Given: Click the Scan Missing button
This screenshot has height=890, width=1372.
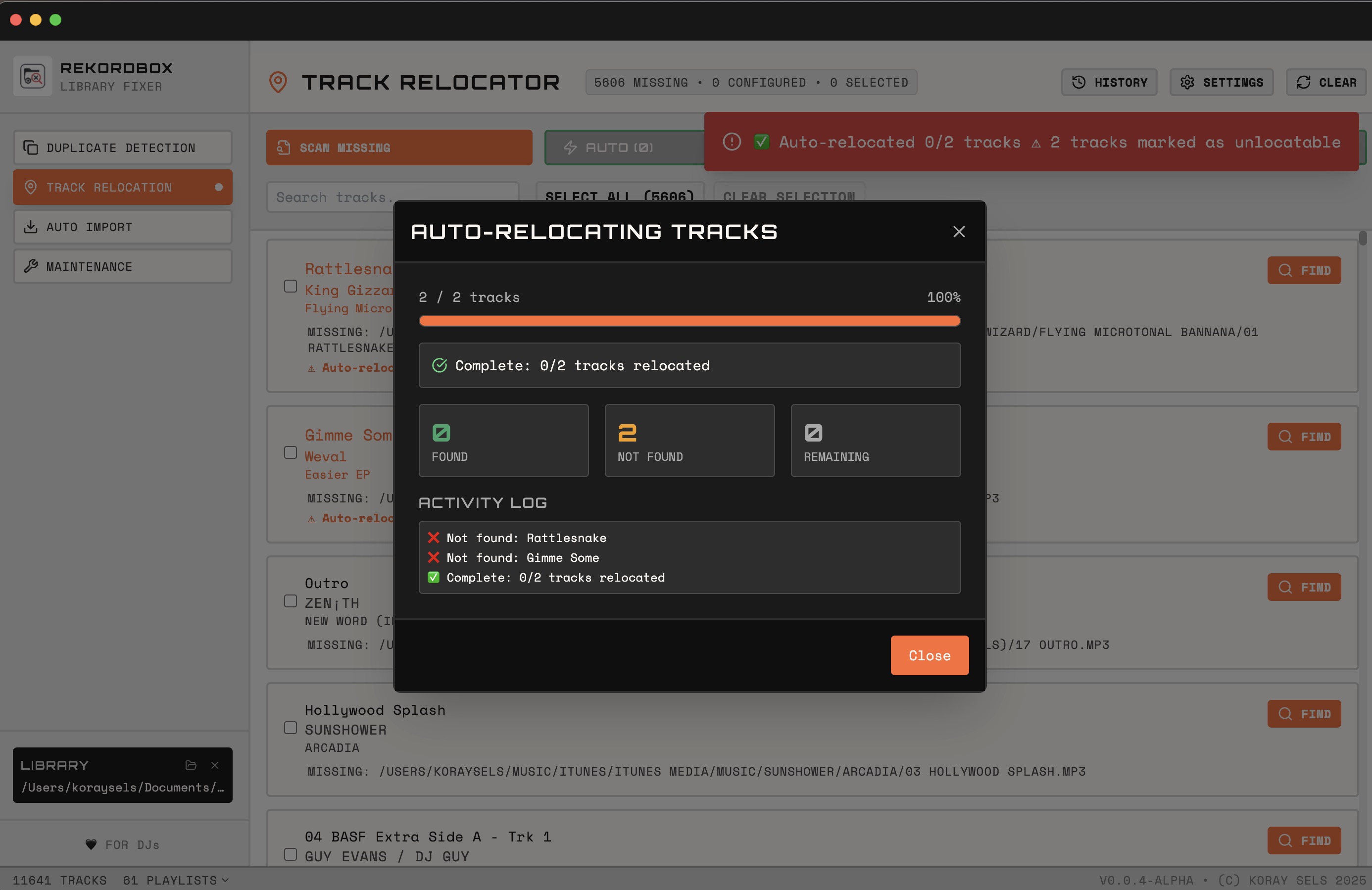Looking at the screenshot, I should [398, 148].
